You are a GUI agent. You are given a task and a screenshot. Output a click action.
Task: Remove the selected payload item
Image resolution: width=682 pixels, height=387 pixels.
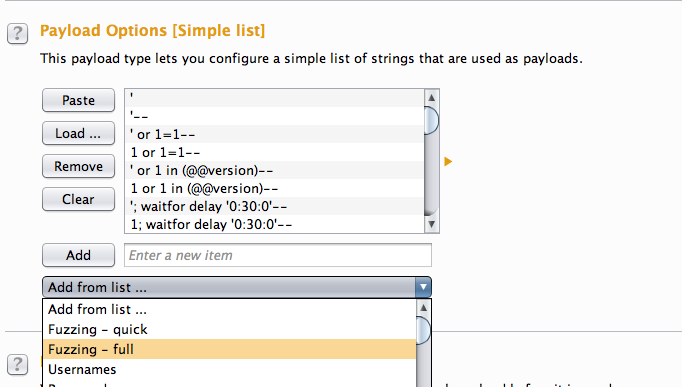pyautogui.click(x=78, y=166)
